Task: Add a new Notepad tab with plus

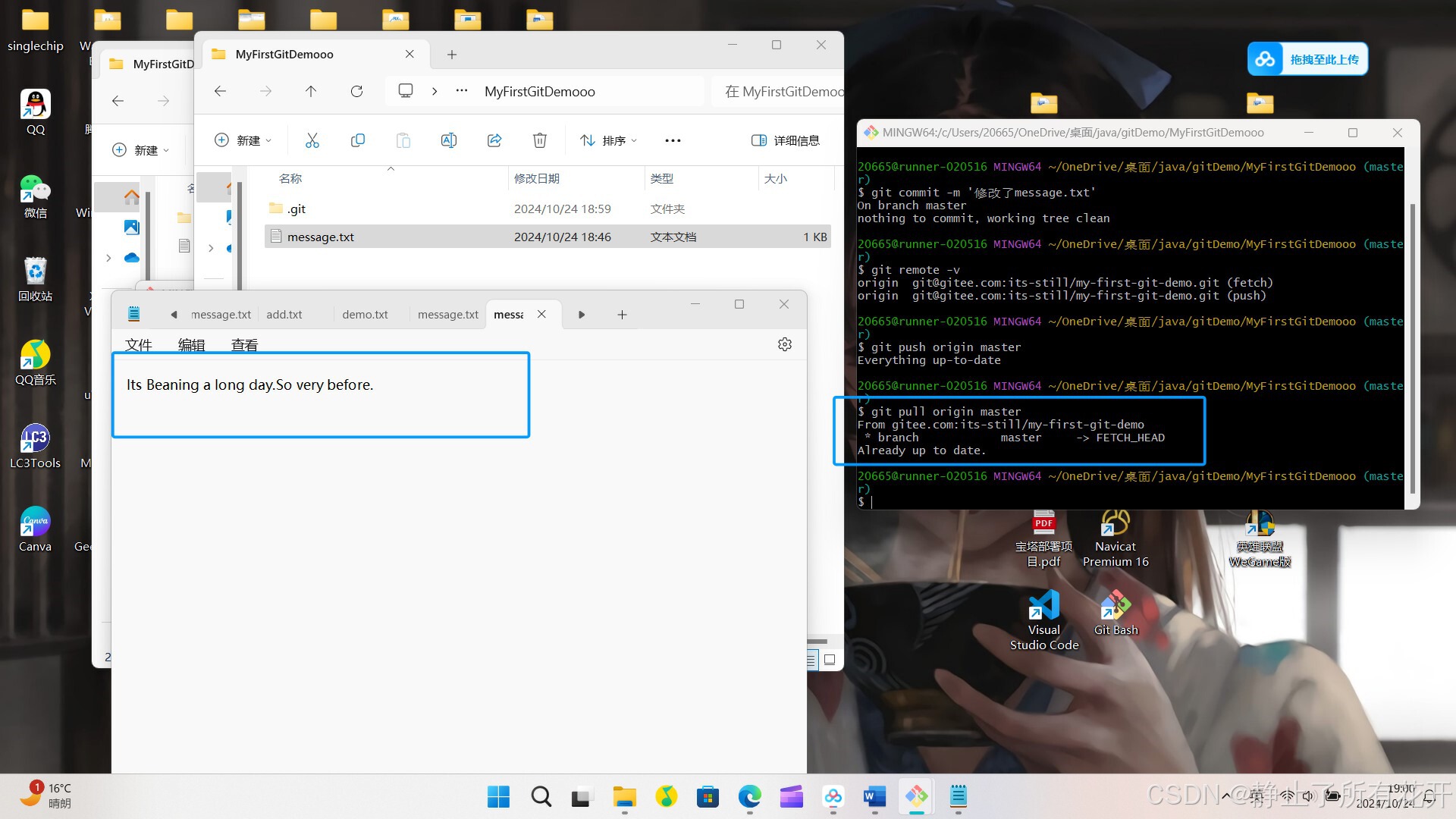Action: pyautogui.click(x=622, y=315)
